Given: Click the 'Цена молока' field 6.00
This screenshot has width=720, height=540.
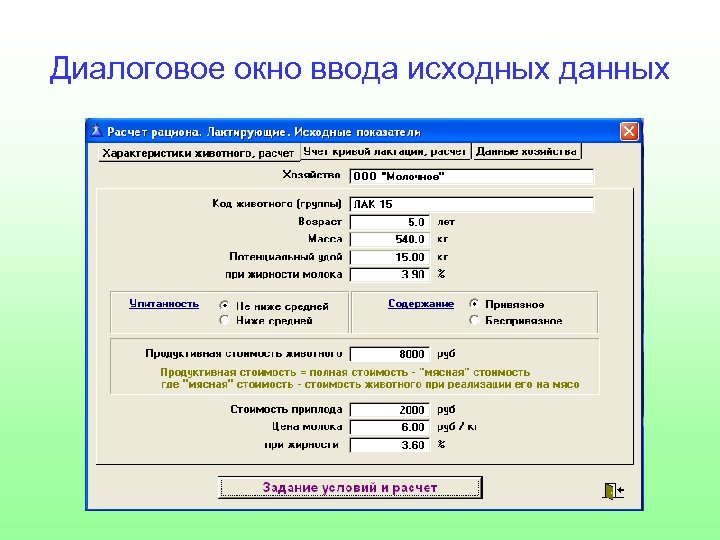Looking at the screenshot, I should (390, 427).
